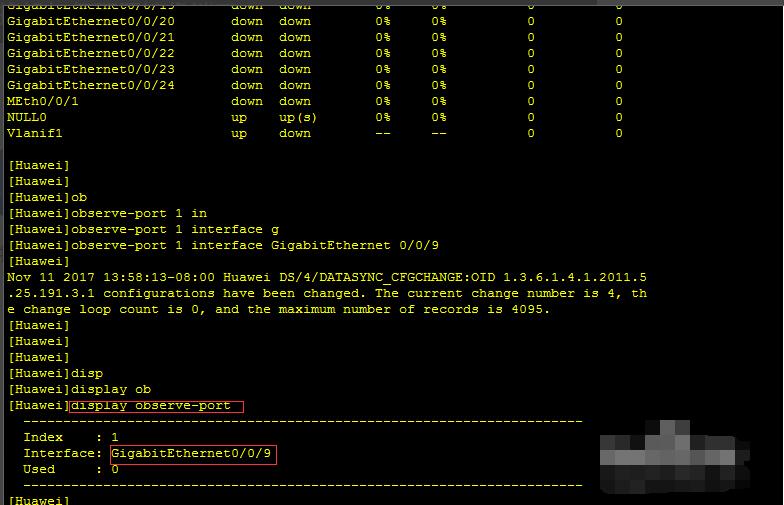Click the observe-port 1 in command line
784x505 pixels.
point(108,214)
